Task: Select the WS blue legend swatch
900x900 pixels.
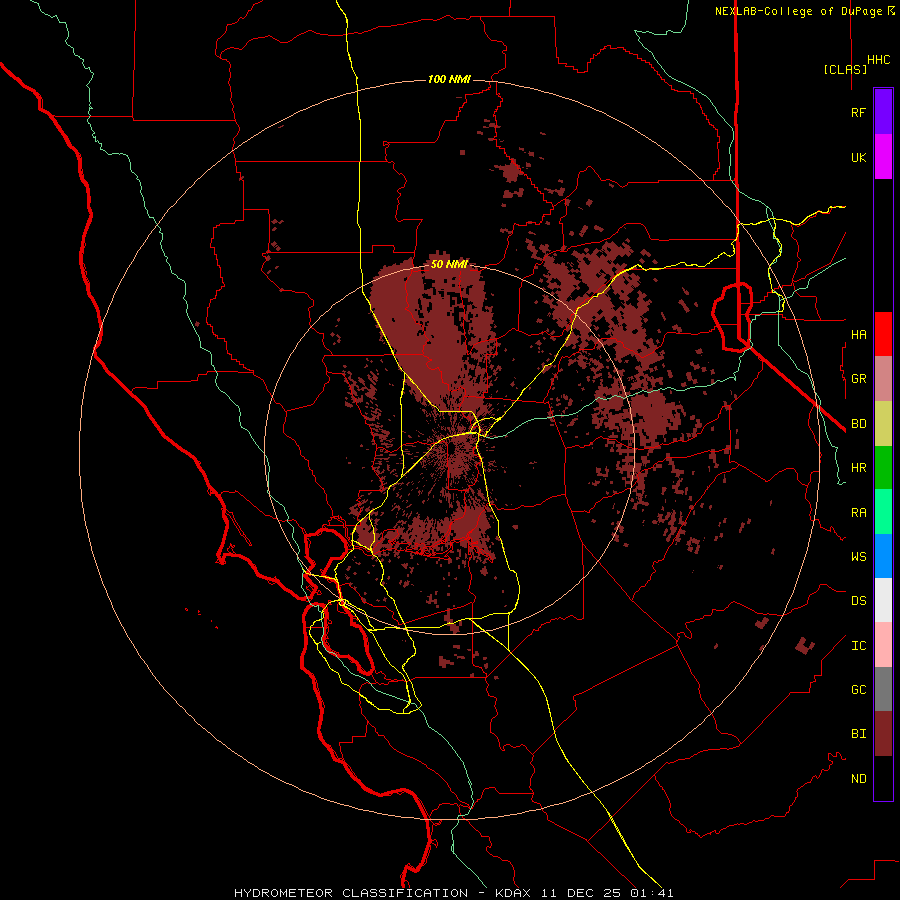Action: (883, 556)
